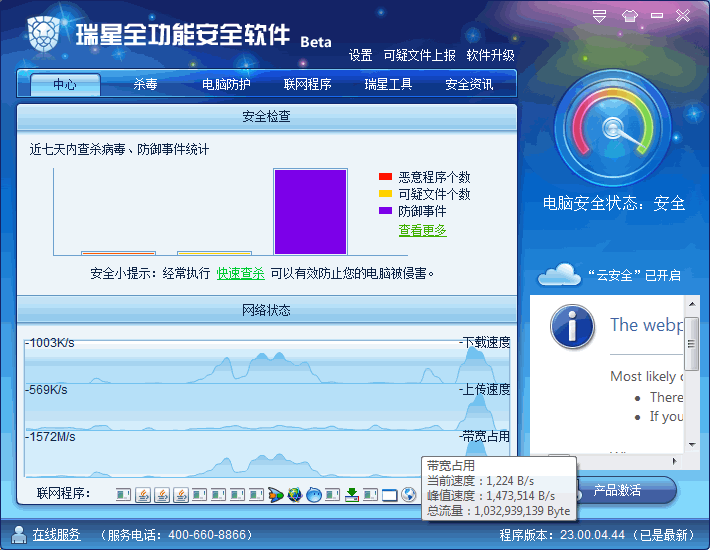Click the 1003K/s download scale label

pyautogui.click(x=50, y=343)
